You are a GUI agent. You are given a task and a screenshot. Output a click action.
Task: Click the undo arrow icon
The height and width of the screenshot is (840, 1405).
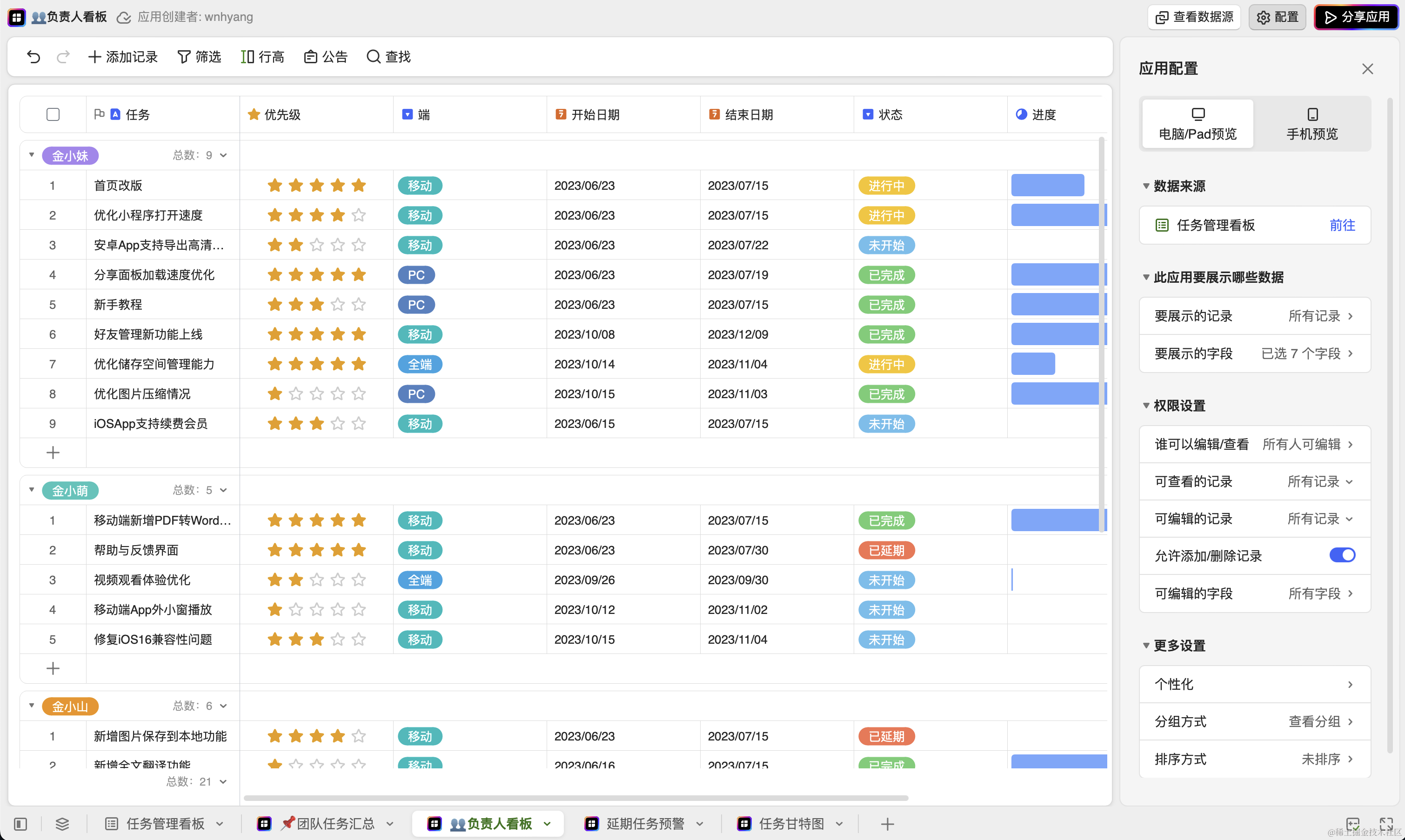[33, 57]
